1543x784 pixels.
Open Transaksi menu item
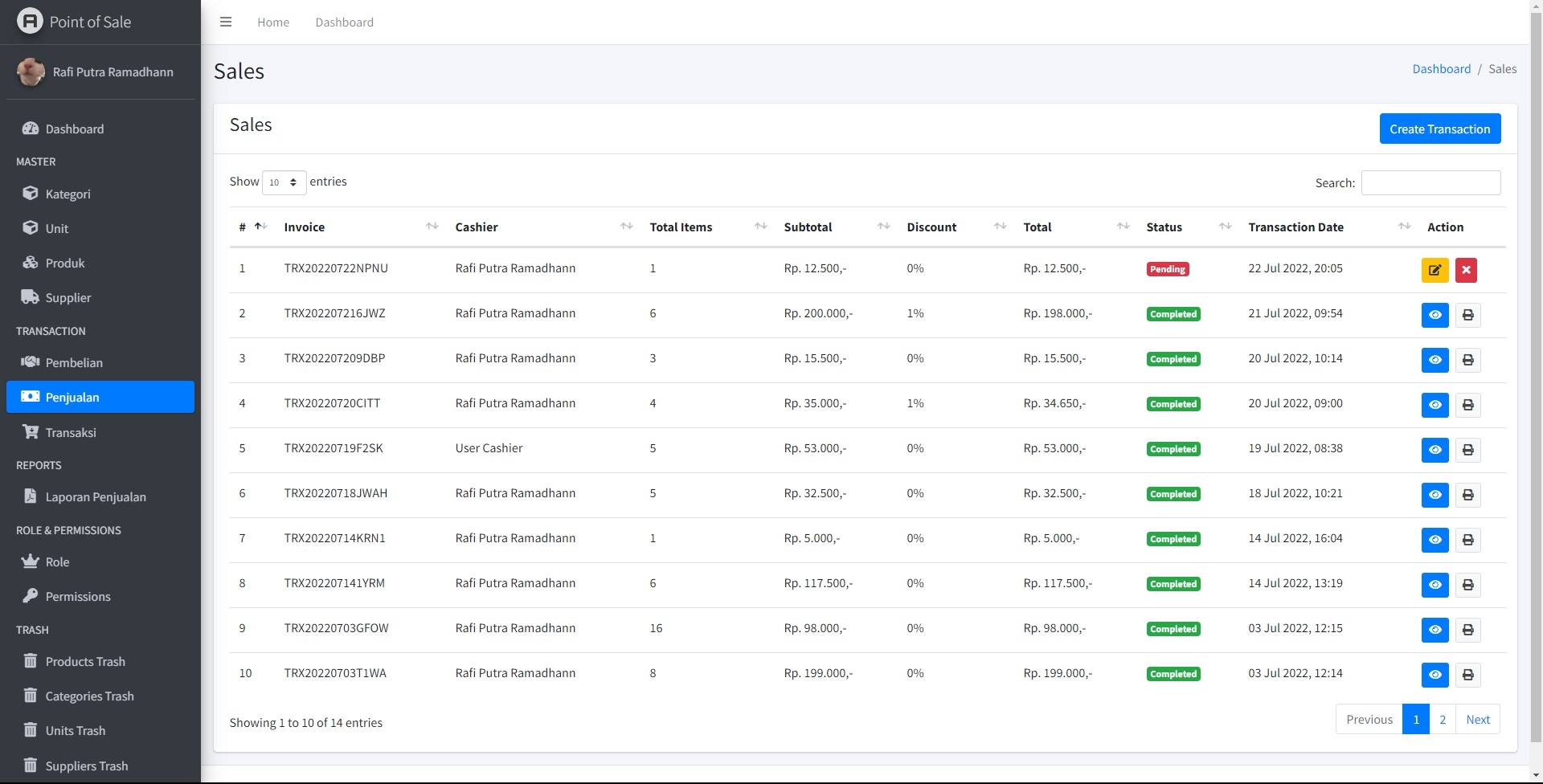(100, 432)
